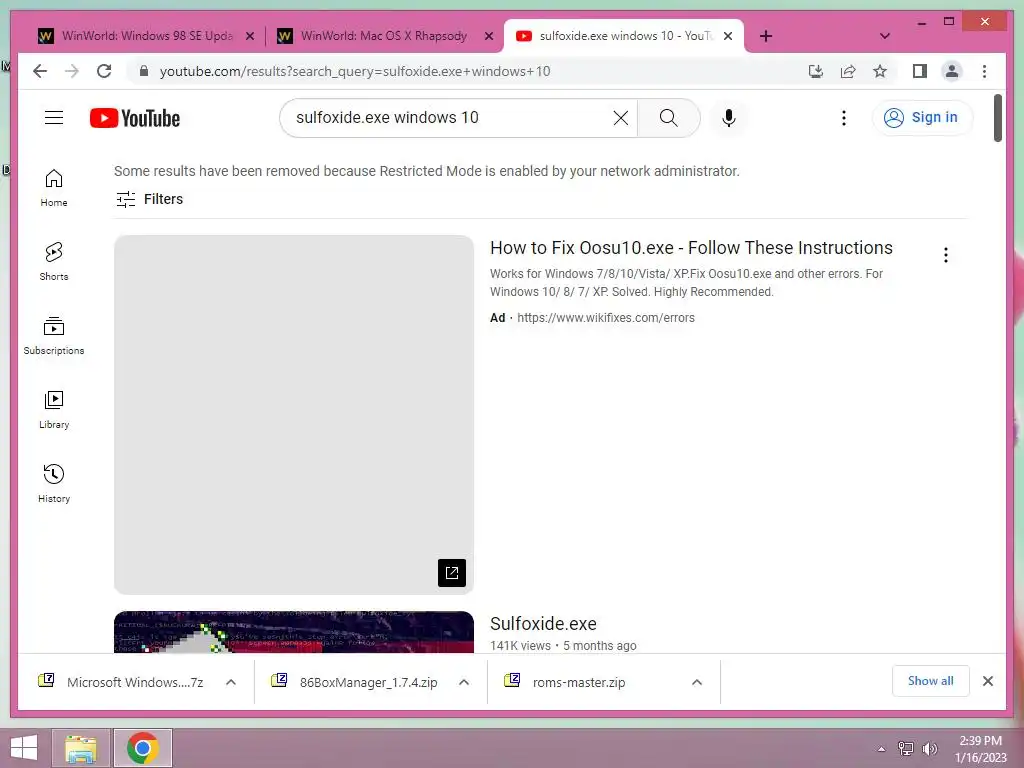This screenshot has height=768, width=1024.
Task: Open the Chrome profile avatar
Action: 952,71
